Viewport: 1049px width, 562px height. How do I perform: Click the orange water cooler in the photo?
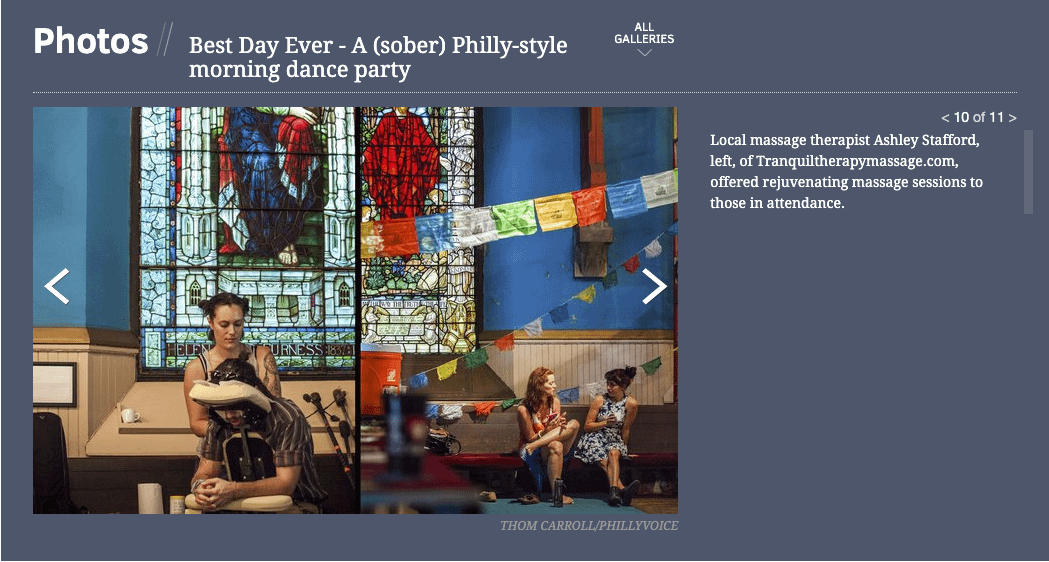(x=381, y=379)
